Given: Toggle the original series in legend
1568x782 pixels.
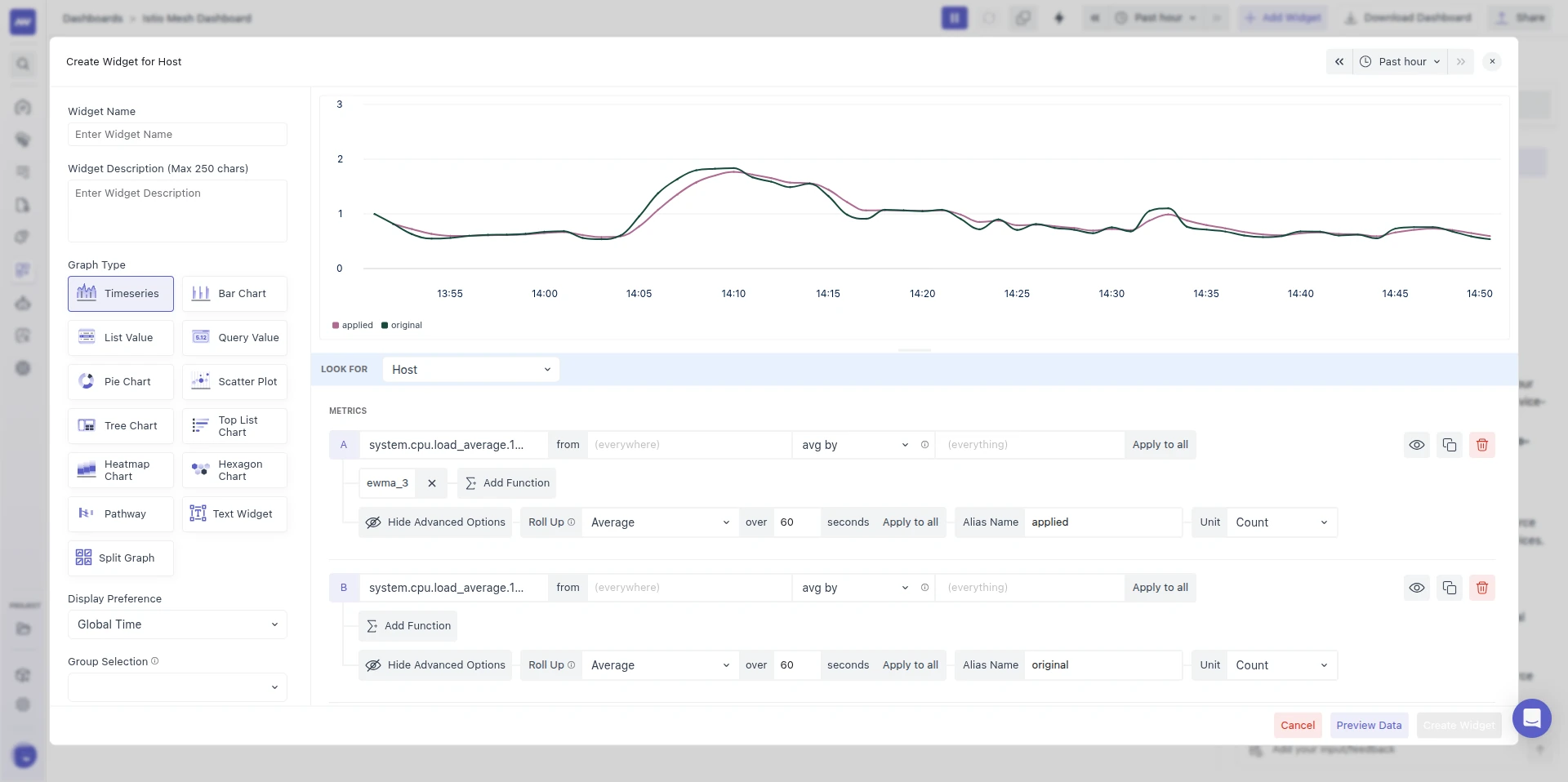Looking at the screenshot, I should click(x=402, y=325).
